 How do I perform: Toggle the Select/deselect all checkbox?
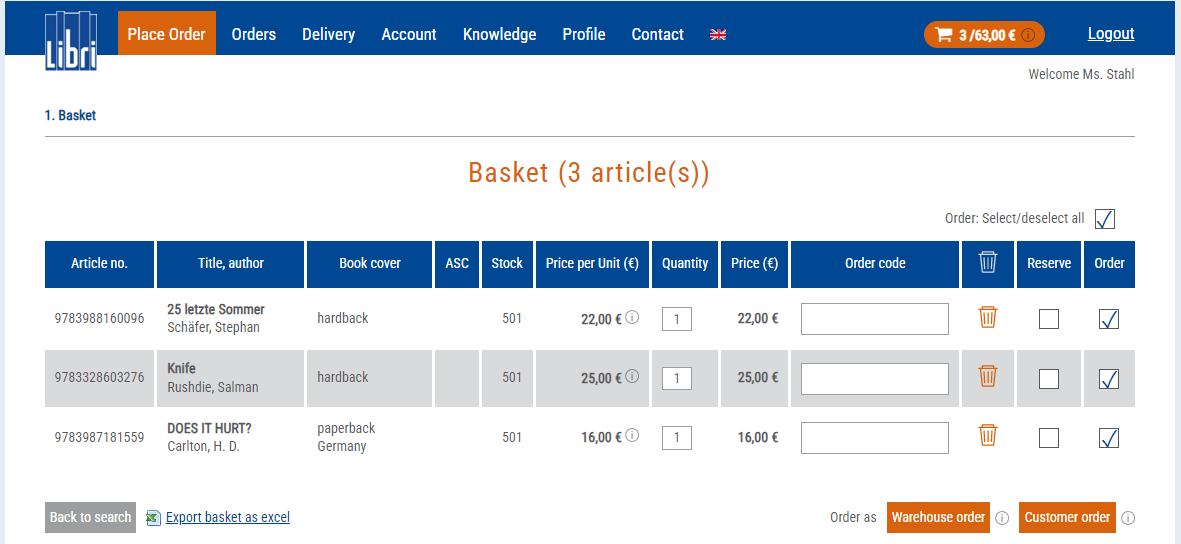click(1105, 219)
